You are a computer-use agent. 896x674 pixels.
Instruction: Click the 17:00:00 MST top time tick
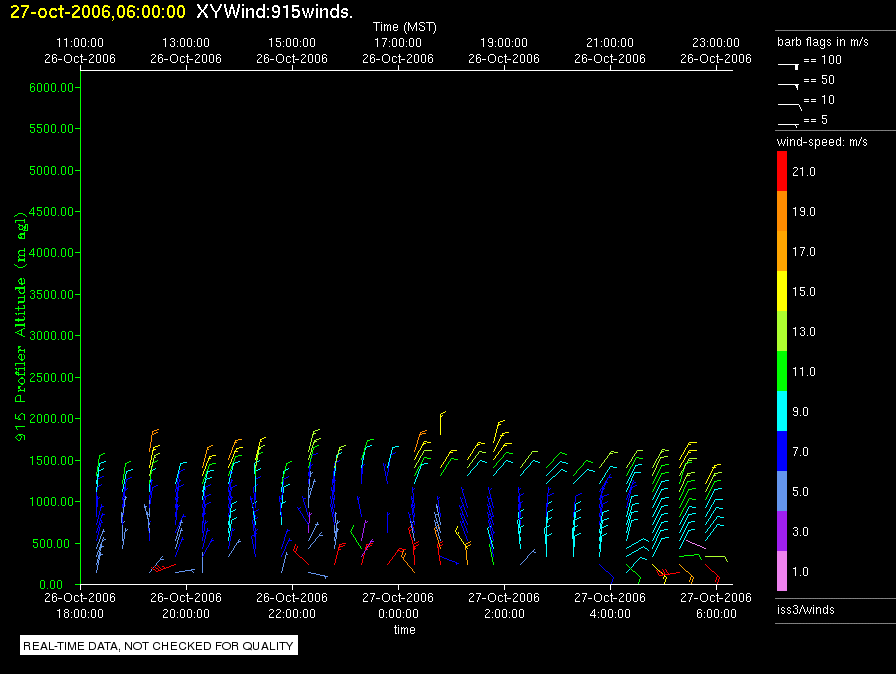[x=398, y=44]
